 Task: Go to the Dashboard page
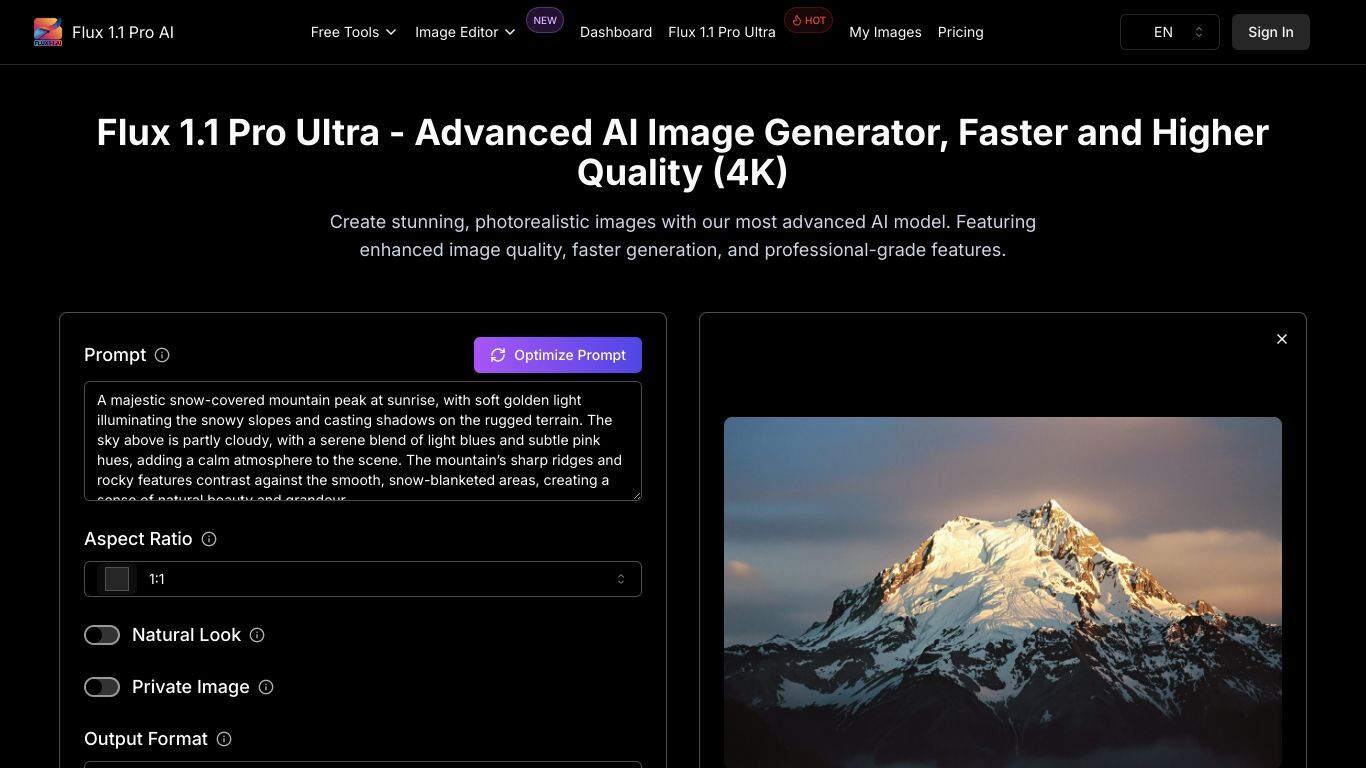click(616, 32)
